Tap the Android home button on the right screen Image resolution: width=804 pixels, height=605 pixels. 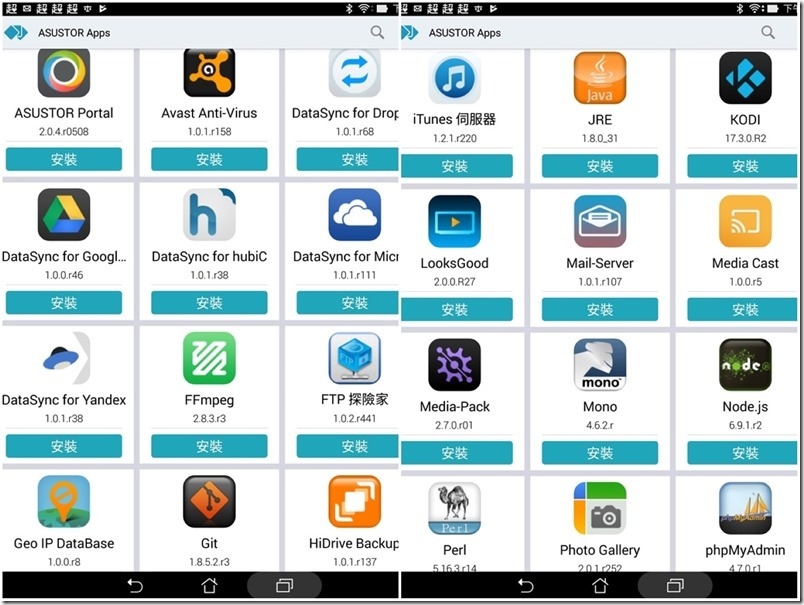(600, 585)
